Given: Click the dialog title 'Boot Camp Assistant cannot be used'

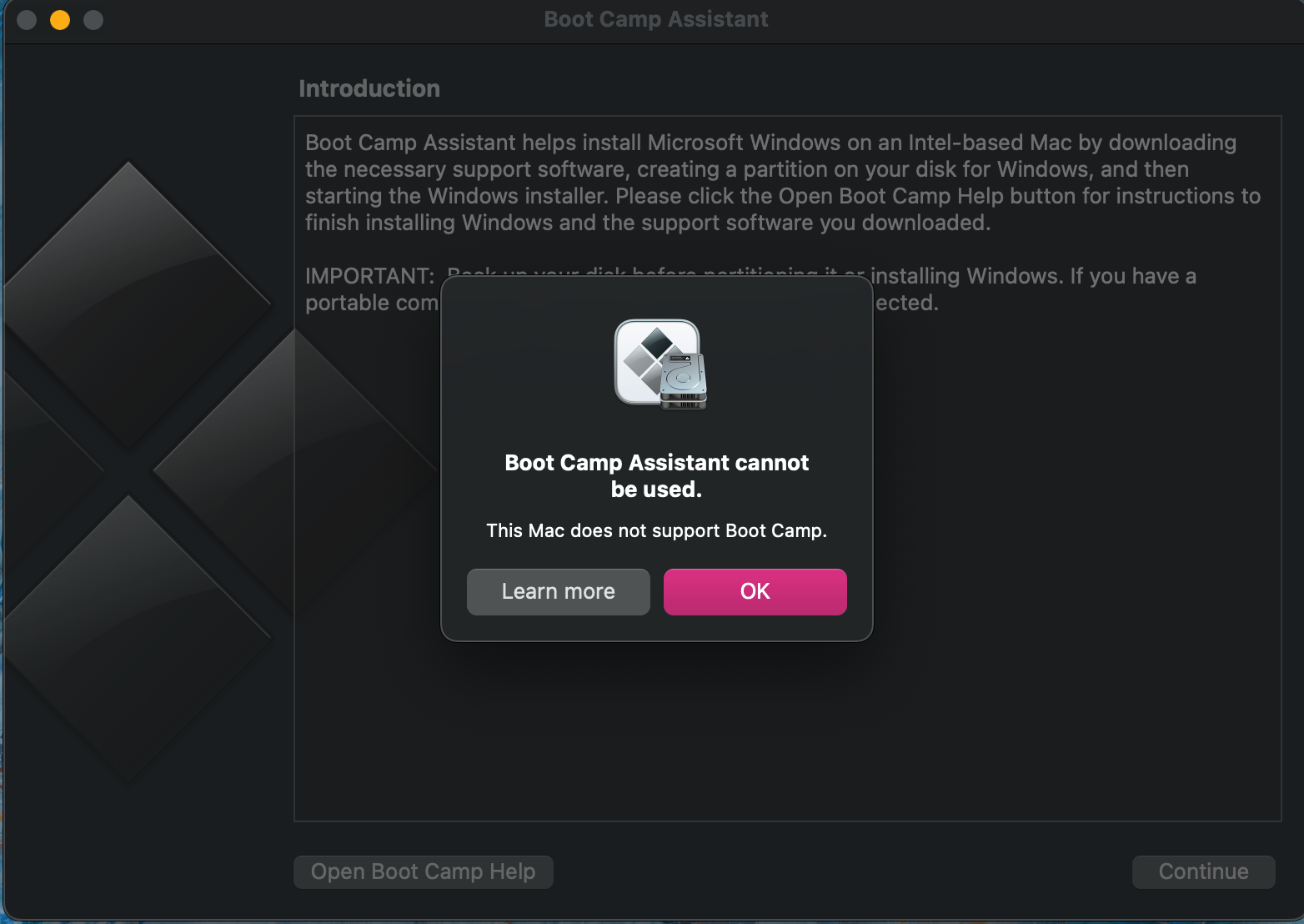Looking at the screenshot, I should 656,475.
